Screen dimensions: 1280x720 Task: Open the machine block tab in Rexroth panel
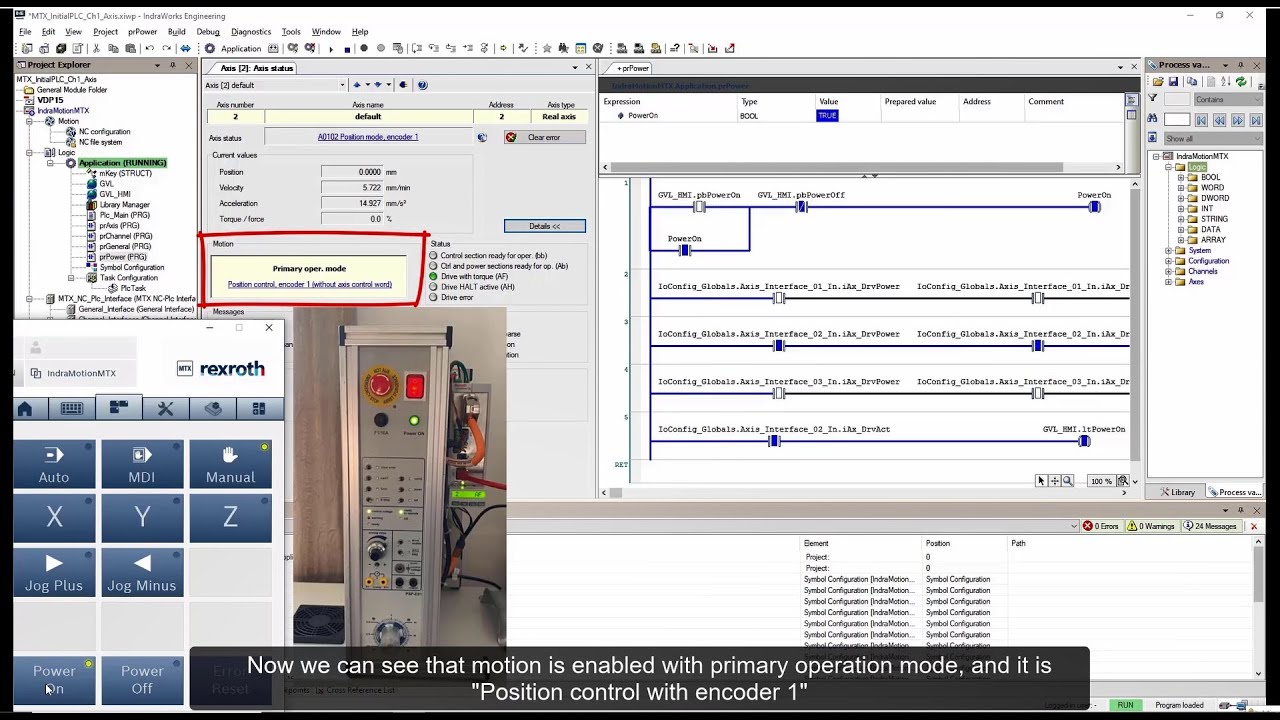pyautogui.click(x=213, y=408)
